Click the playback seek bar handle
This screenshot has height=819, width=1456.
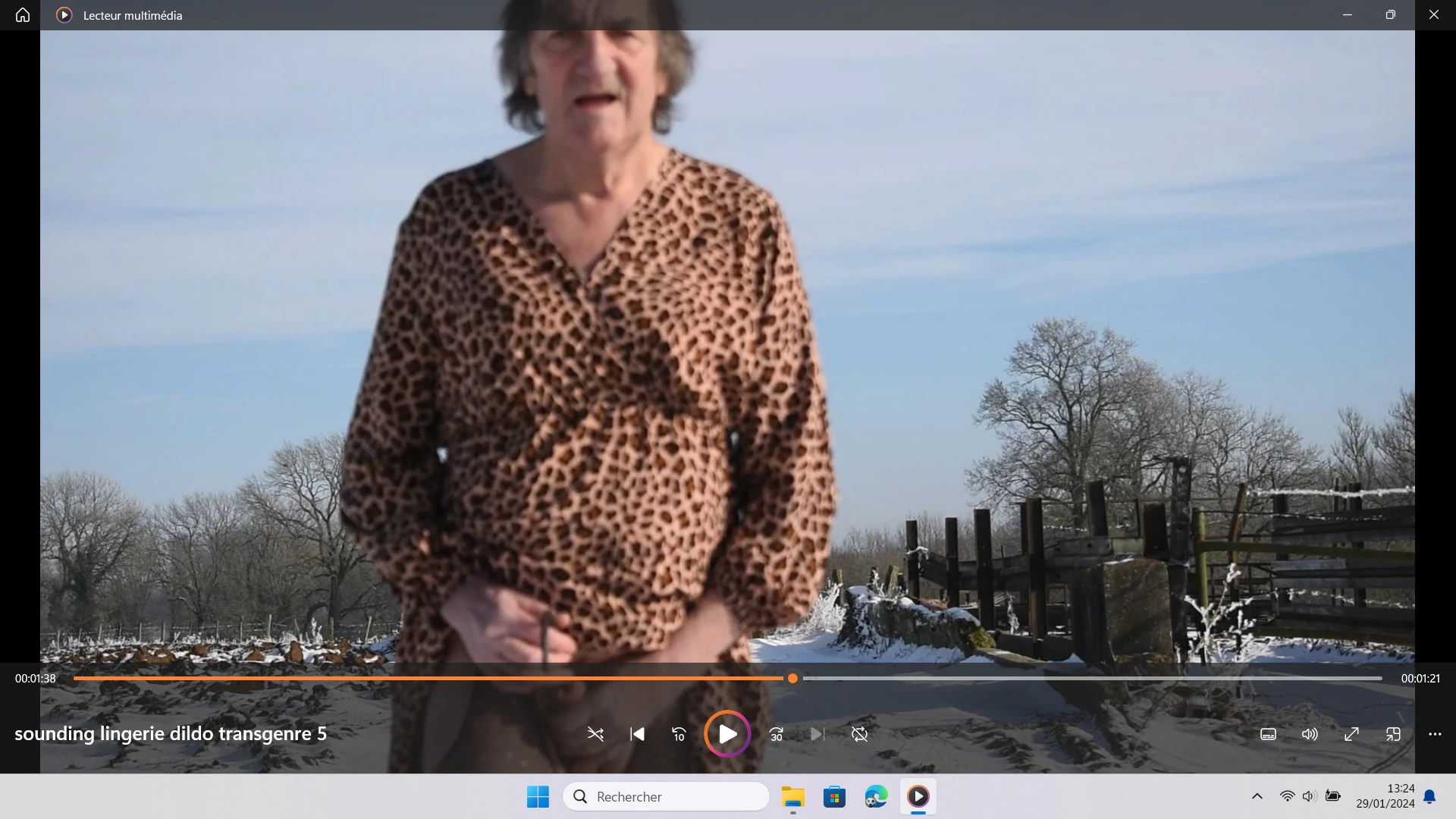792,679
